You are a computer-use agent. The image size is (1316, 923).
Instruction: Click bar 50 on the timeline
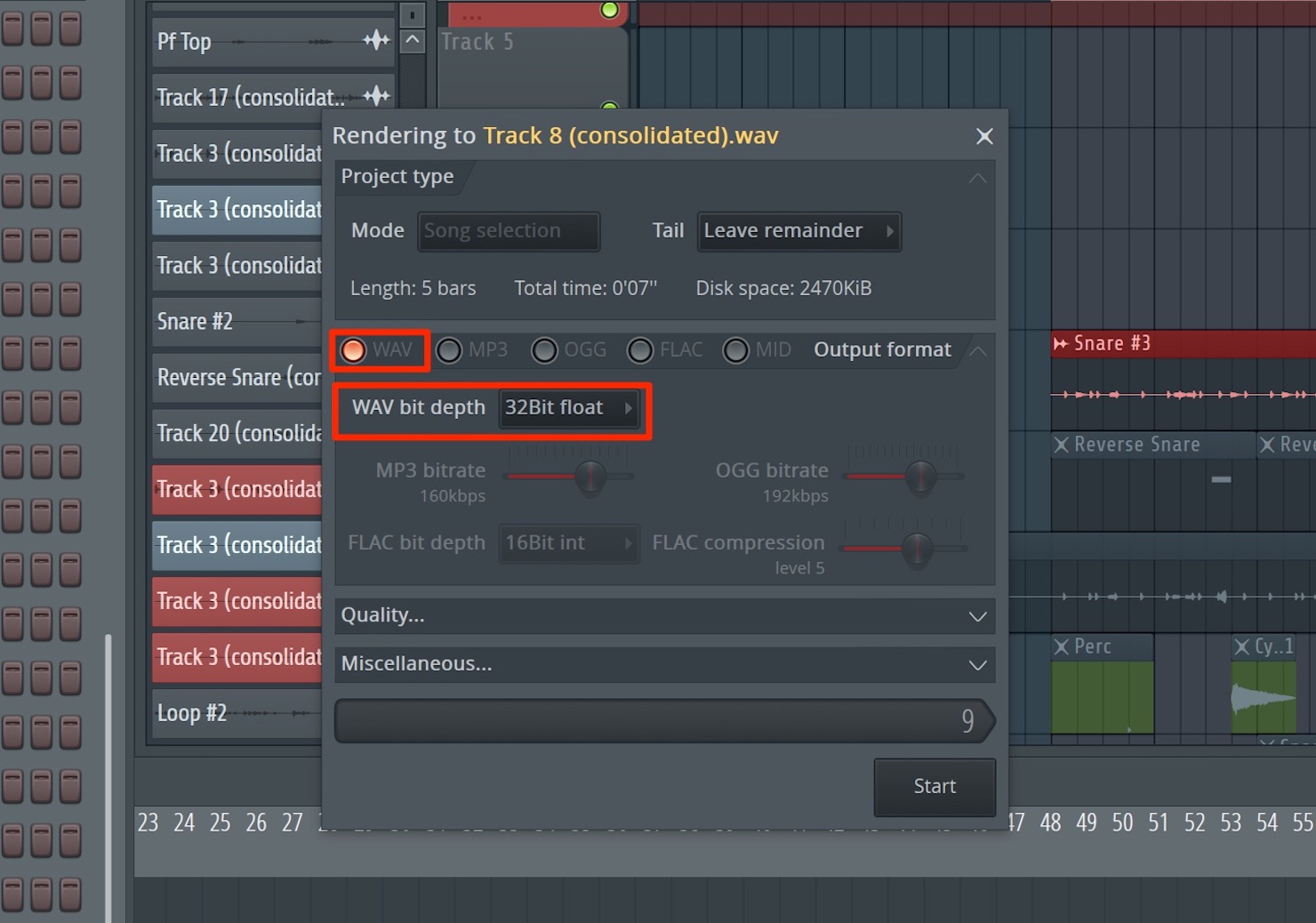click(1122, 823)
